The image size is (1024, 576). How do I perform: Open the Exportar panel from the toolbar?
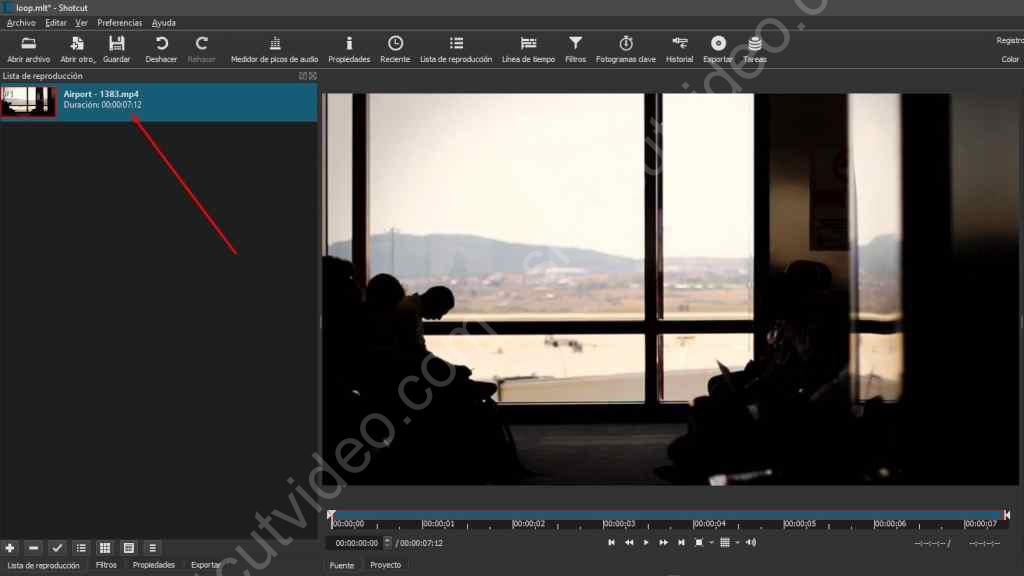(717, 48)
